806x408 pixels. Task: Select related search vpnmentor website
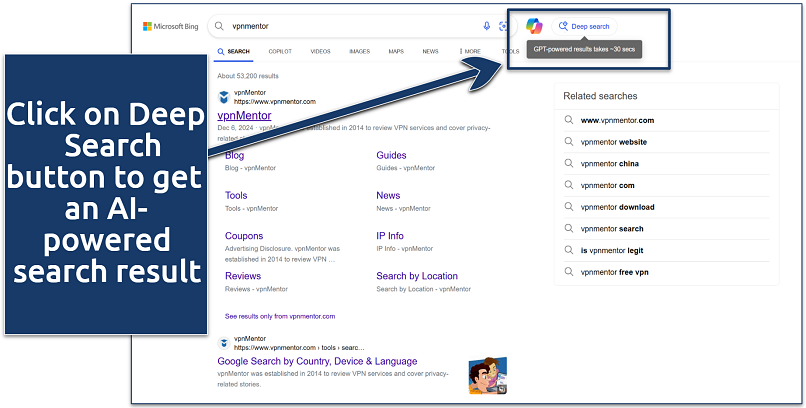click(614, 142)
